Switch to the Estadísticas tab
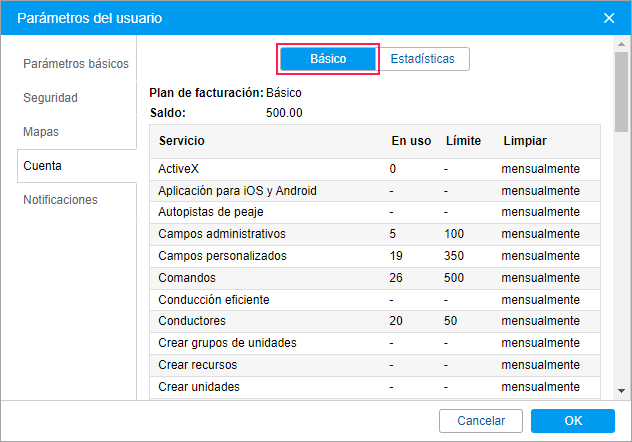 coord(422,59)
